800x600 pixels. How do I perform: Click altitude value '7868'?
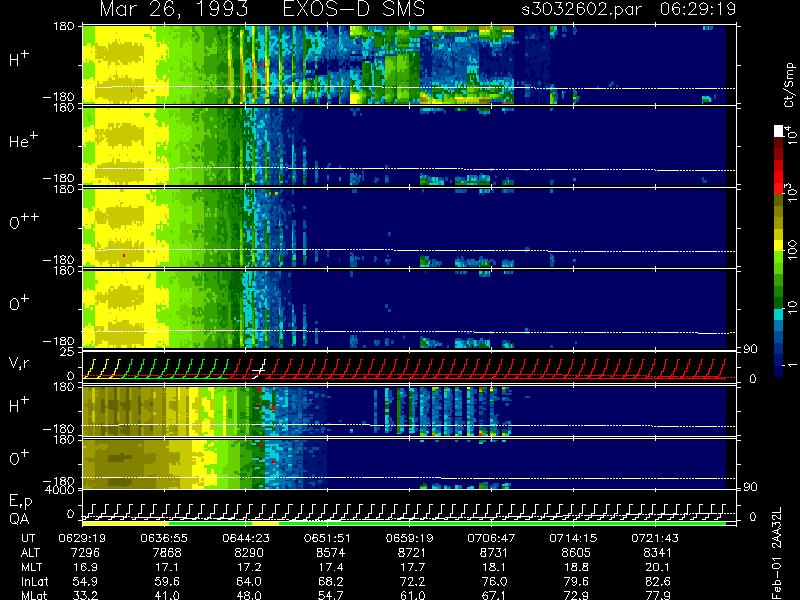[x=167, y=553]
